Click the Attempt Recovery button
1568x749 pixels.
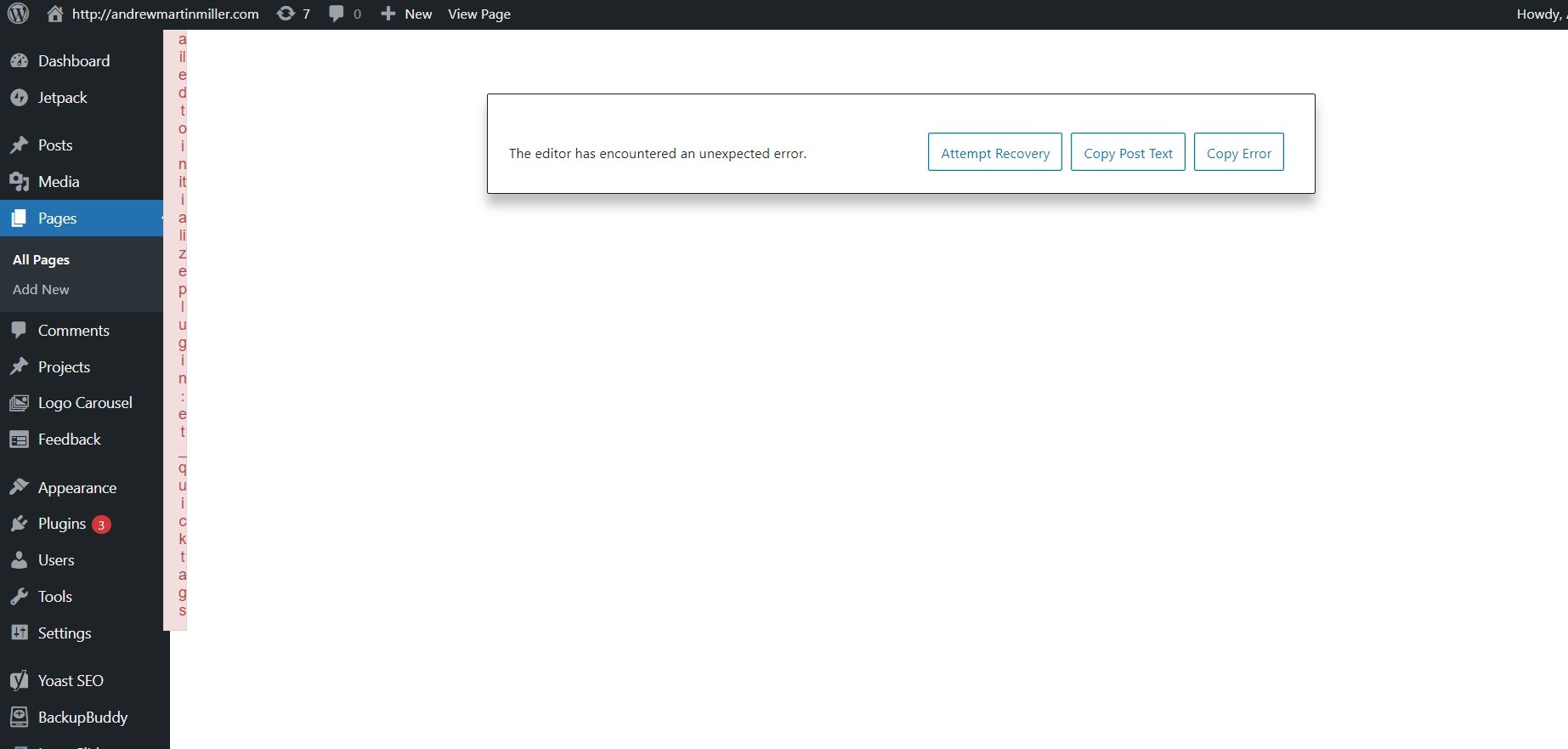(994, 153)
